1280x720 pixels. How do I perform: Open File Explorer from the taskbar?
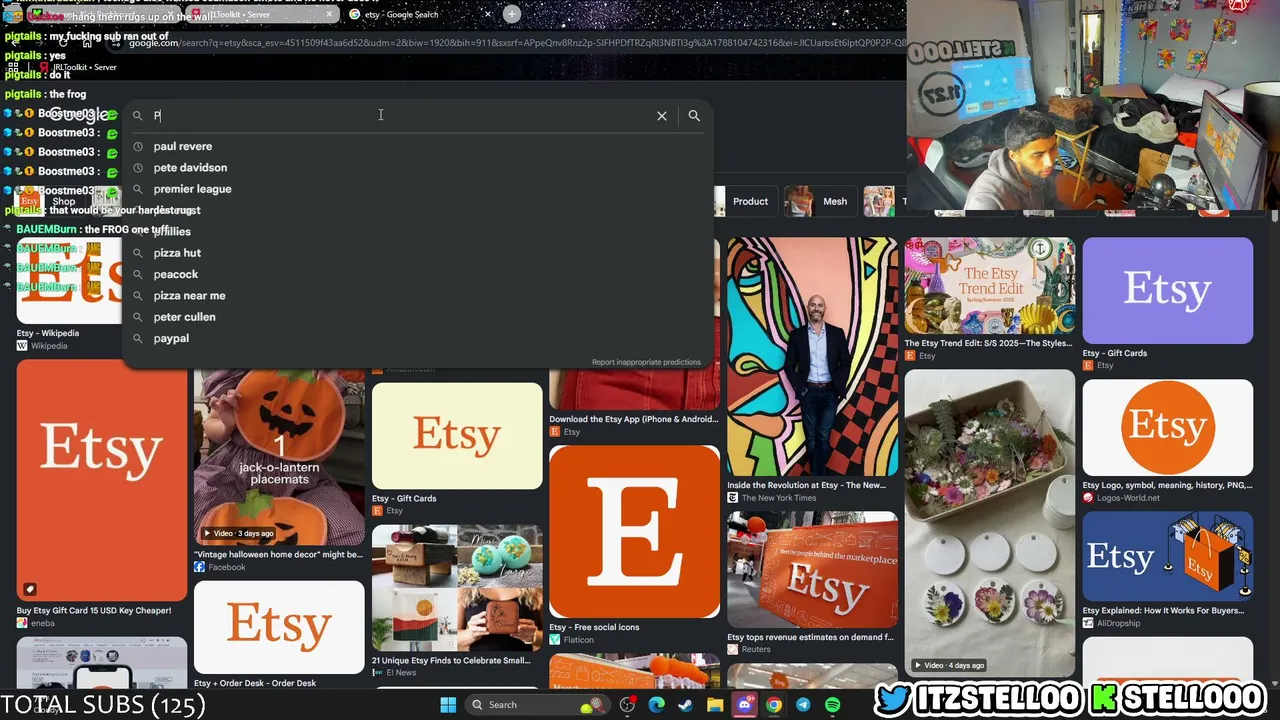715,705
